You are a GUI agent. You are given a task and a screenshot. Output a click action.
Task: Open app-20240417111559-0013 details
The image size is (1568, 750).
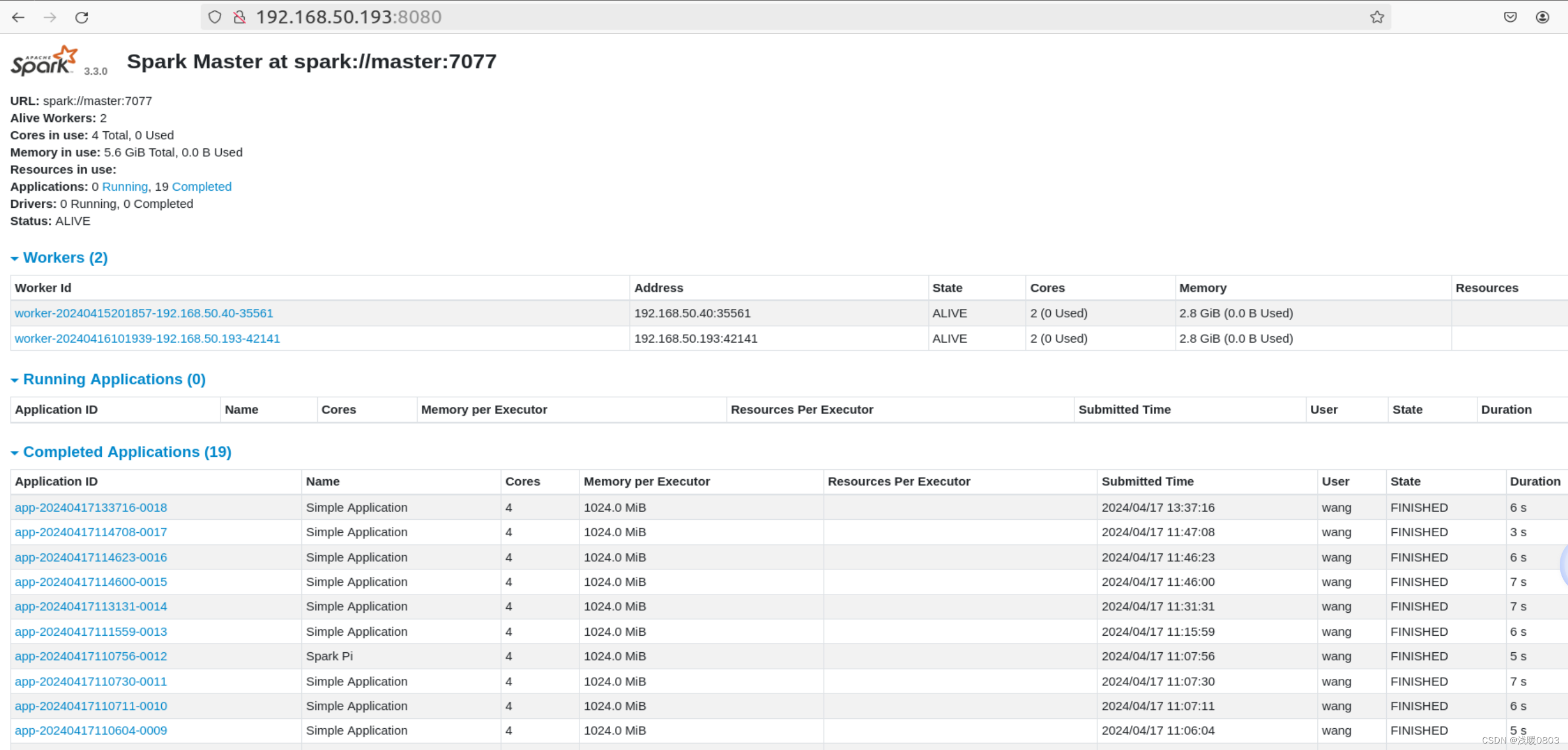pyautogui.click(x=91, y=632)
